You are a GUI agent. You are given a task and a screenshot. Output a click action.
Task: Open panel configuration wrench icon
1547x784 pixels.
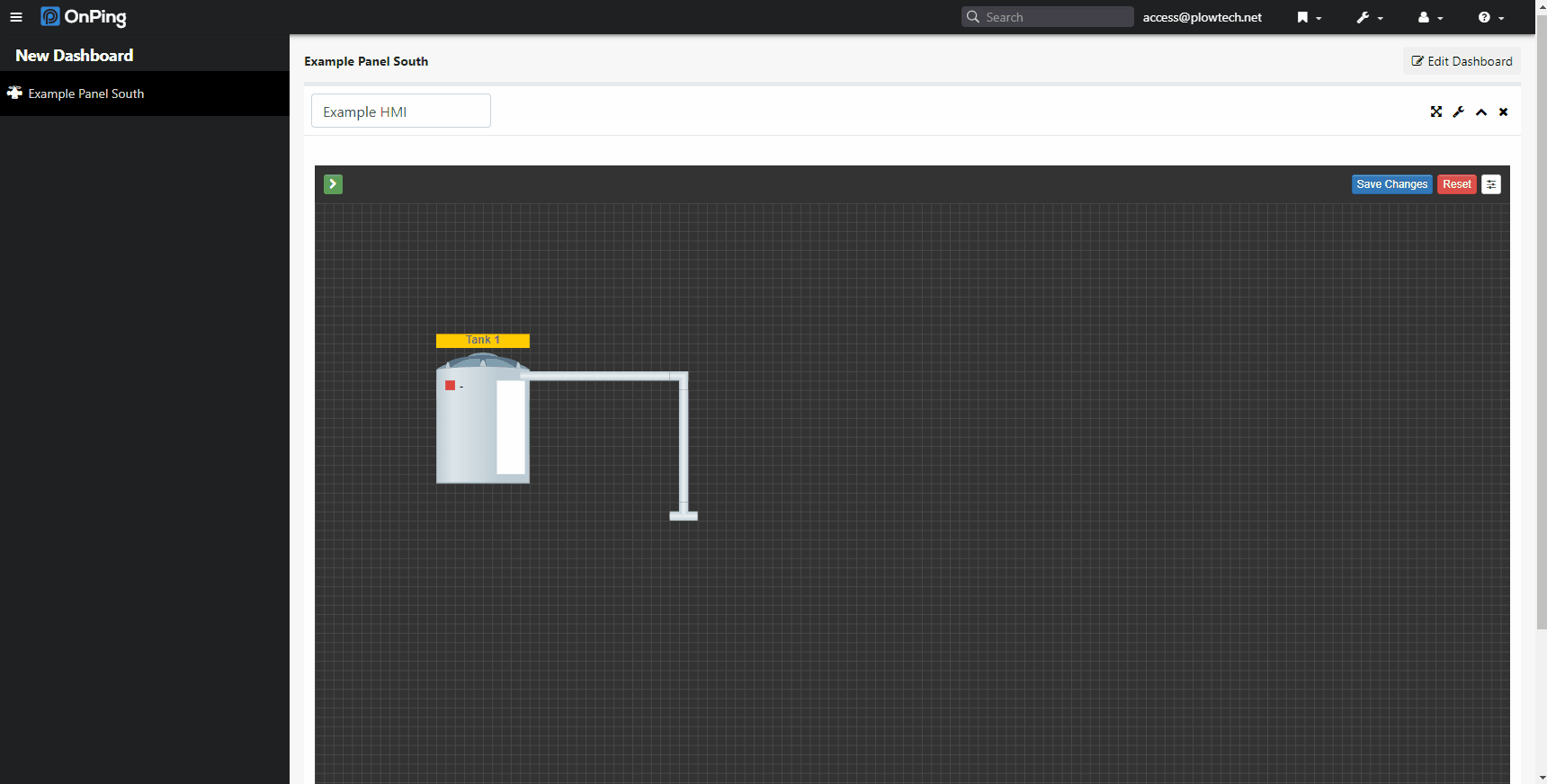point(1458,112)
